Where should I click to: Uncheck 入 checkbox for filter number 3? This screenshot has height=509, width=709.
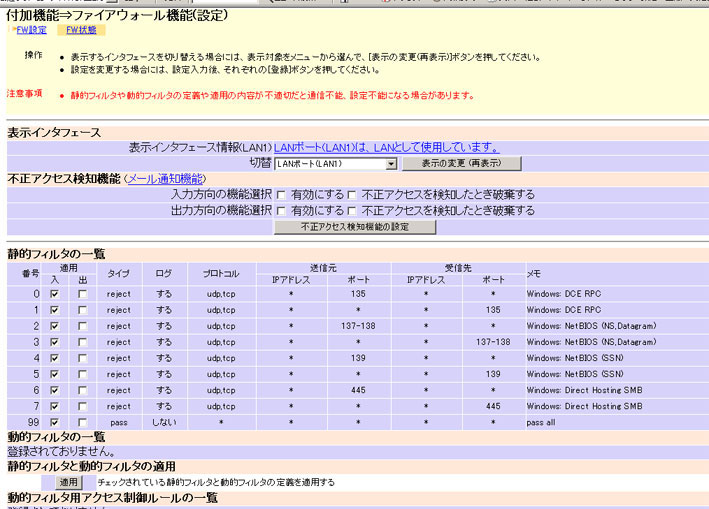[54, 342]
